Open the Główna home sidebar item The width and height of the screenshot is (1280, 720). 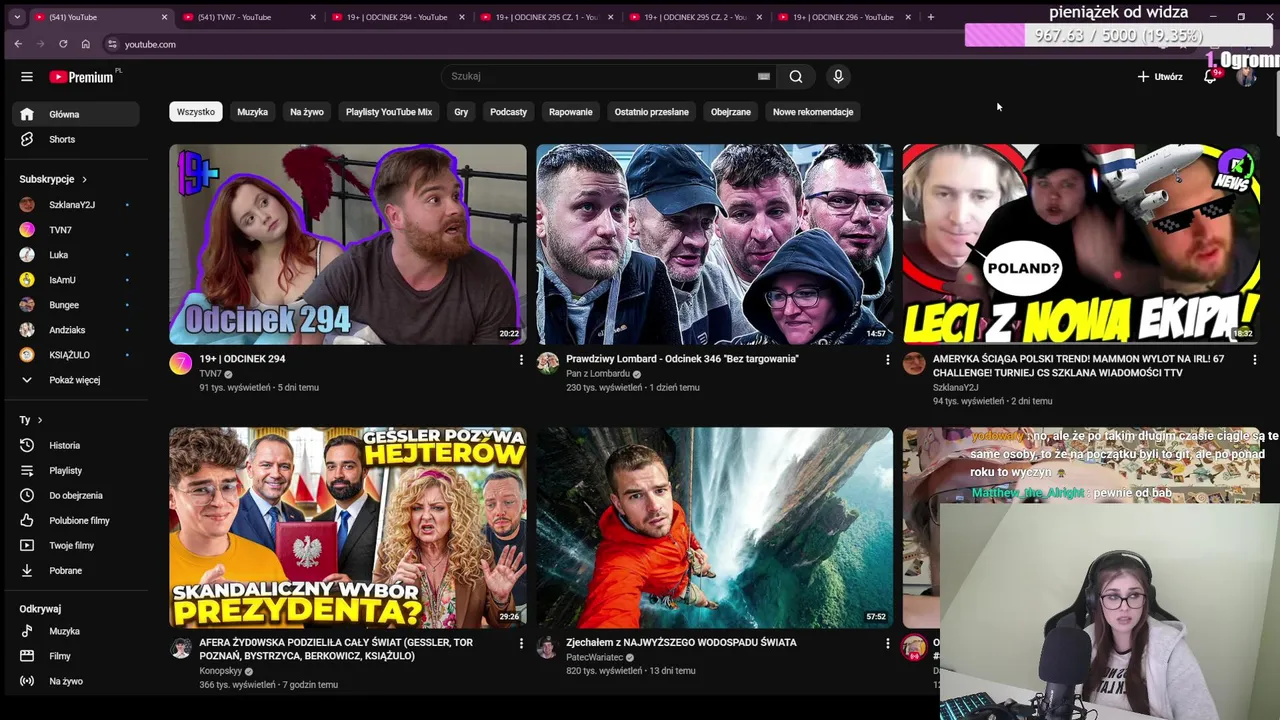76,114
